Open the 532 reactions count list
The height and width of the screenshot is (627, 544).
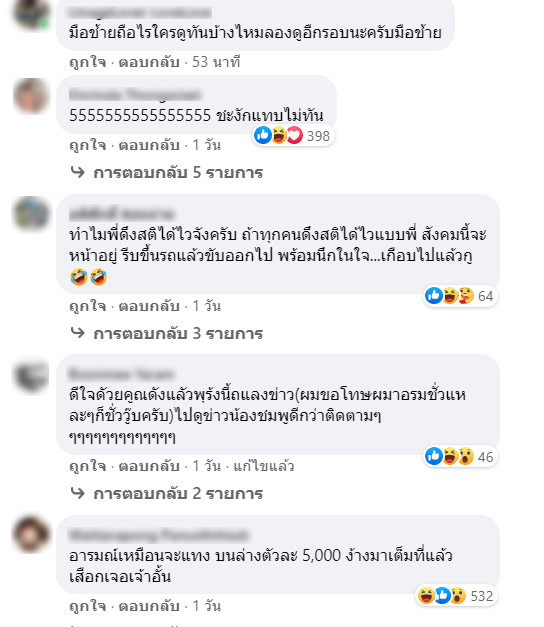[482, 596]
